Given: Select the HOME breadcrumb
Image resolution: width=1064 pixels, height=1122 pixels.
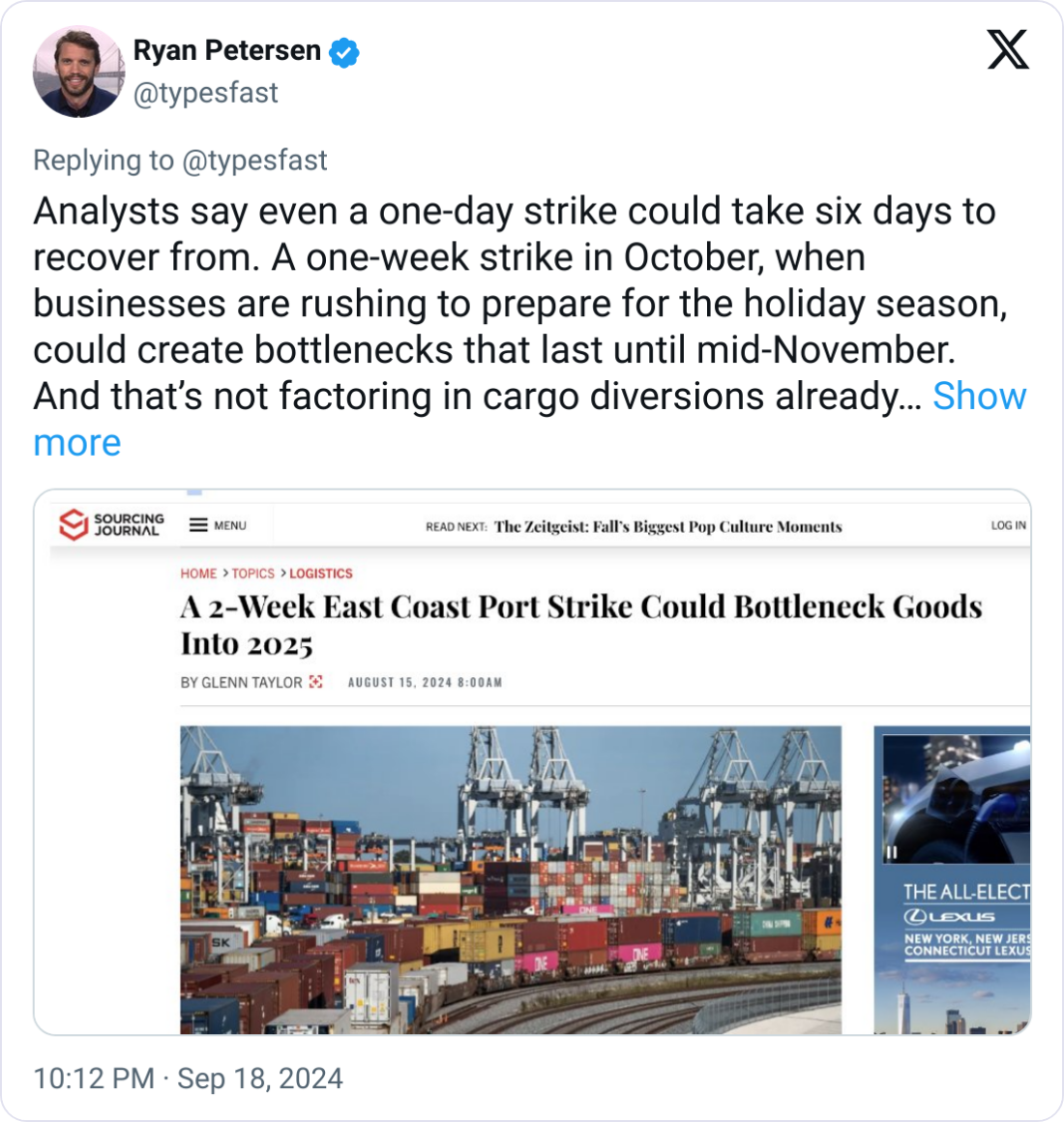Looking at the screenshot, I should [198, 574].
